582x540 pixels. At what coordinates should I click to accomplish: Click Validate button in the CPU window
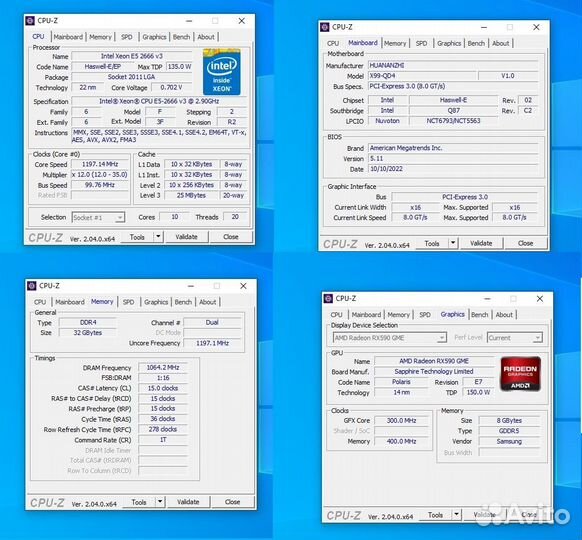(186, 237)
